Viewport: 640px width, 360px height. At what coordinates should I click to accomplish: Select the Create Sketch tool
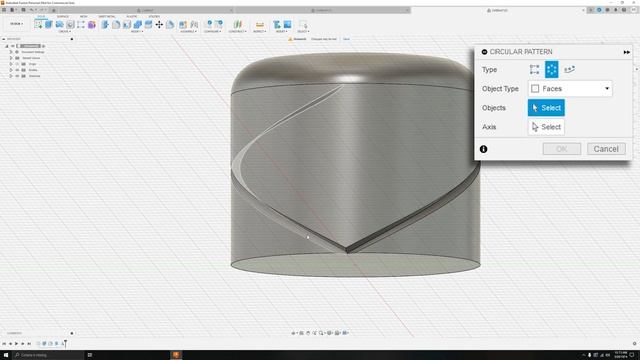[x=38, y=24]
